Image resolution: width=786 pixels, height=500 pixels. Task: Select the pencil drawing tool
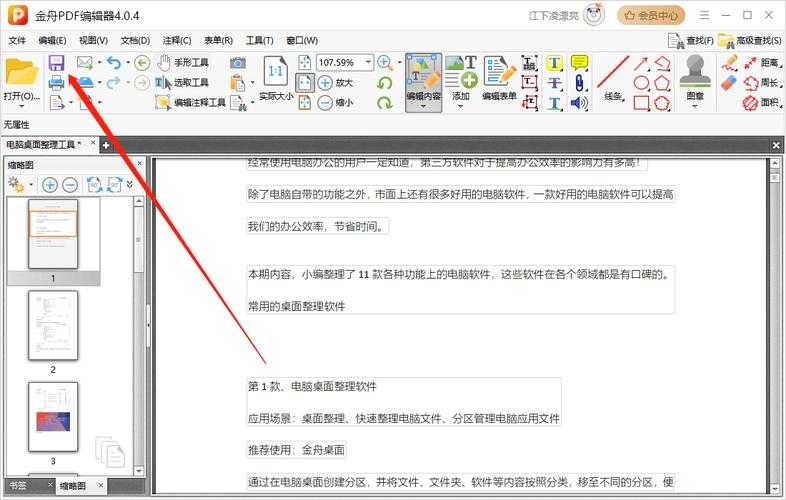[730, 63]
